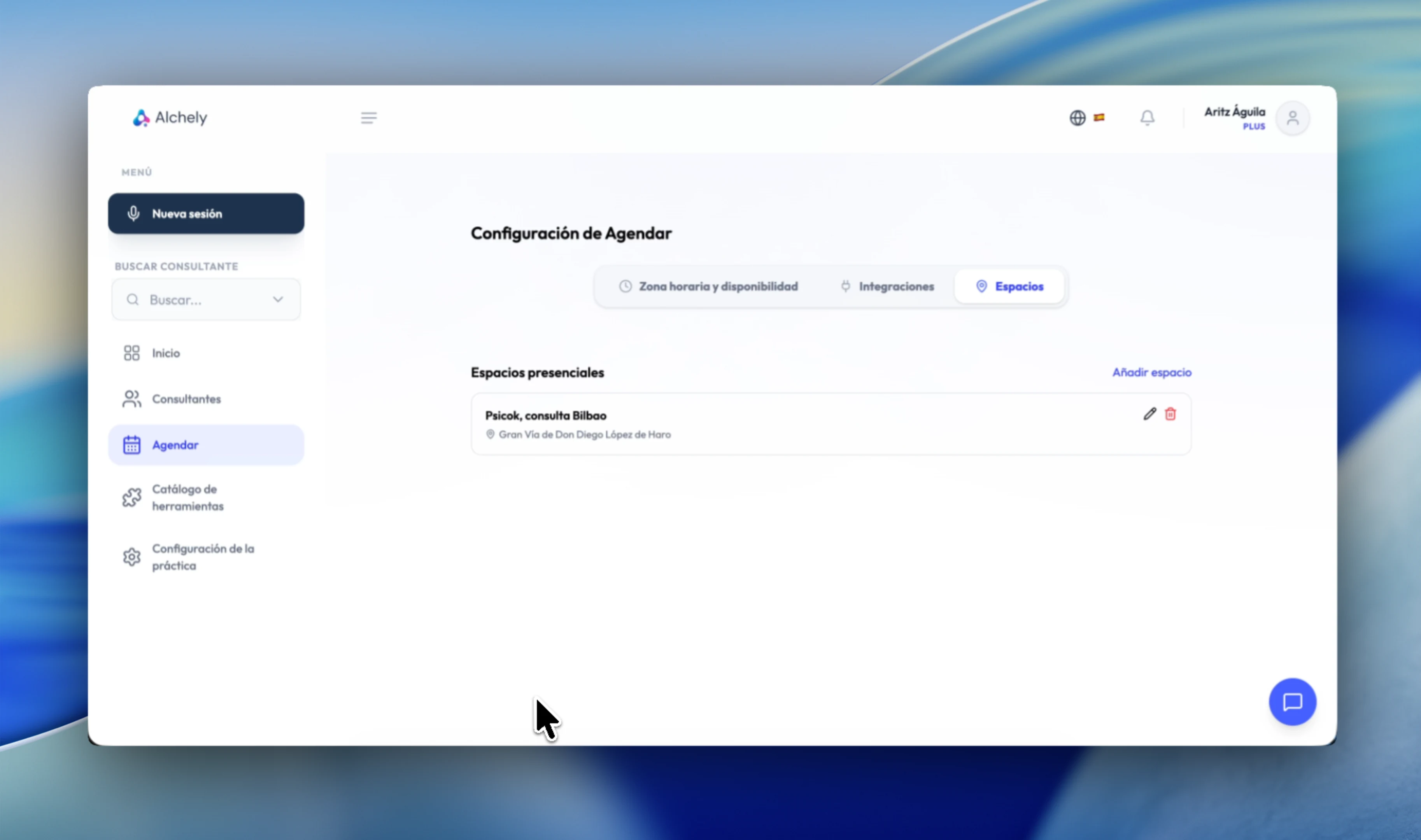Open the chat support bubble
The image size is (1421, 840).
click(1292, 702)
